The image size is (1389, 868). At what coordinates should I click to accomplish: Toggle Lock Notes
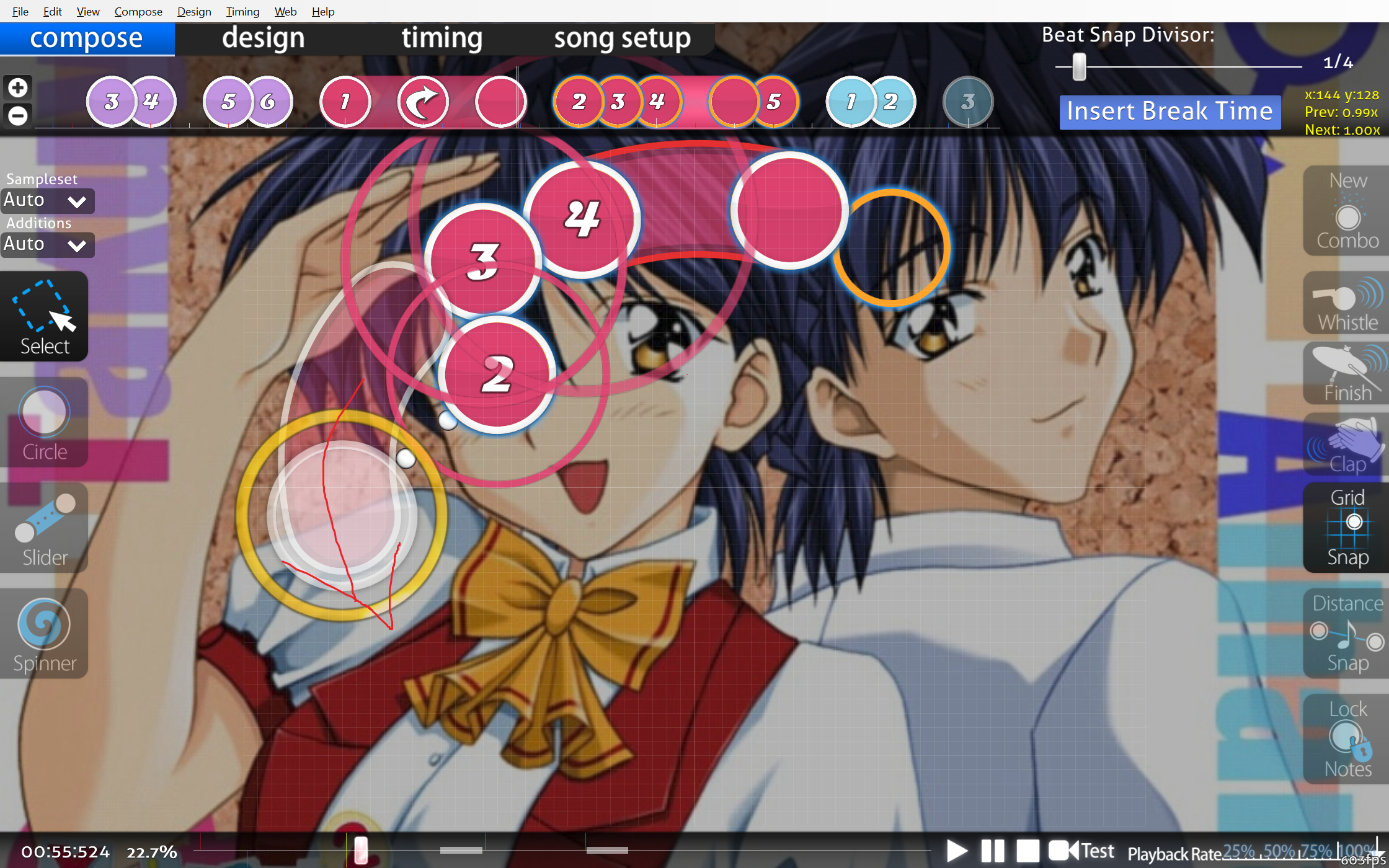click(x=1347, y=738)
